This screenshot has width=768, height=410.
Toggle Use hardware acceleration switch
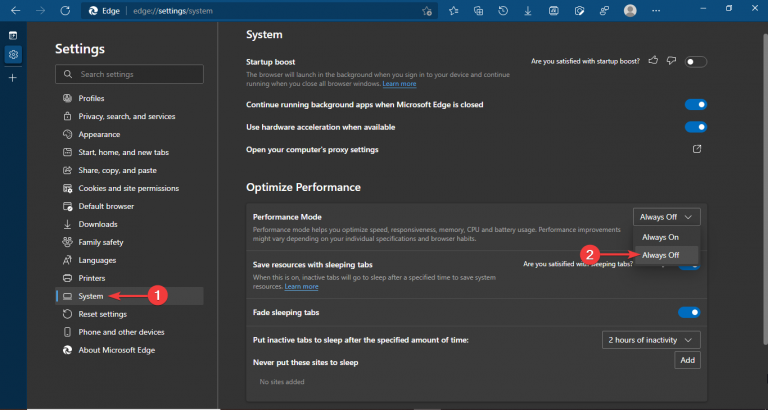696,127
